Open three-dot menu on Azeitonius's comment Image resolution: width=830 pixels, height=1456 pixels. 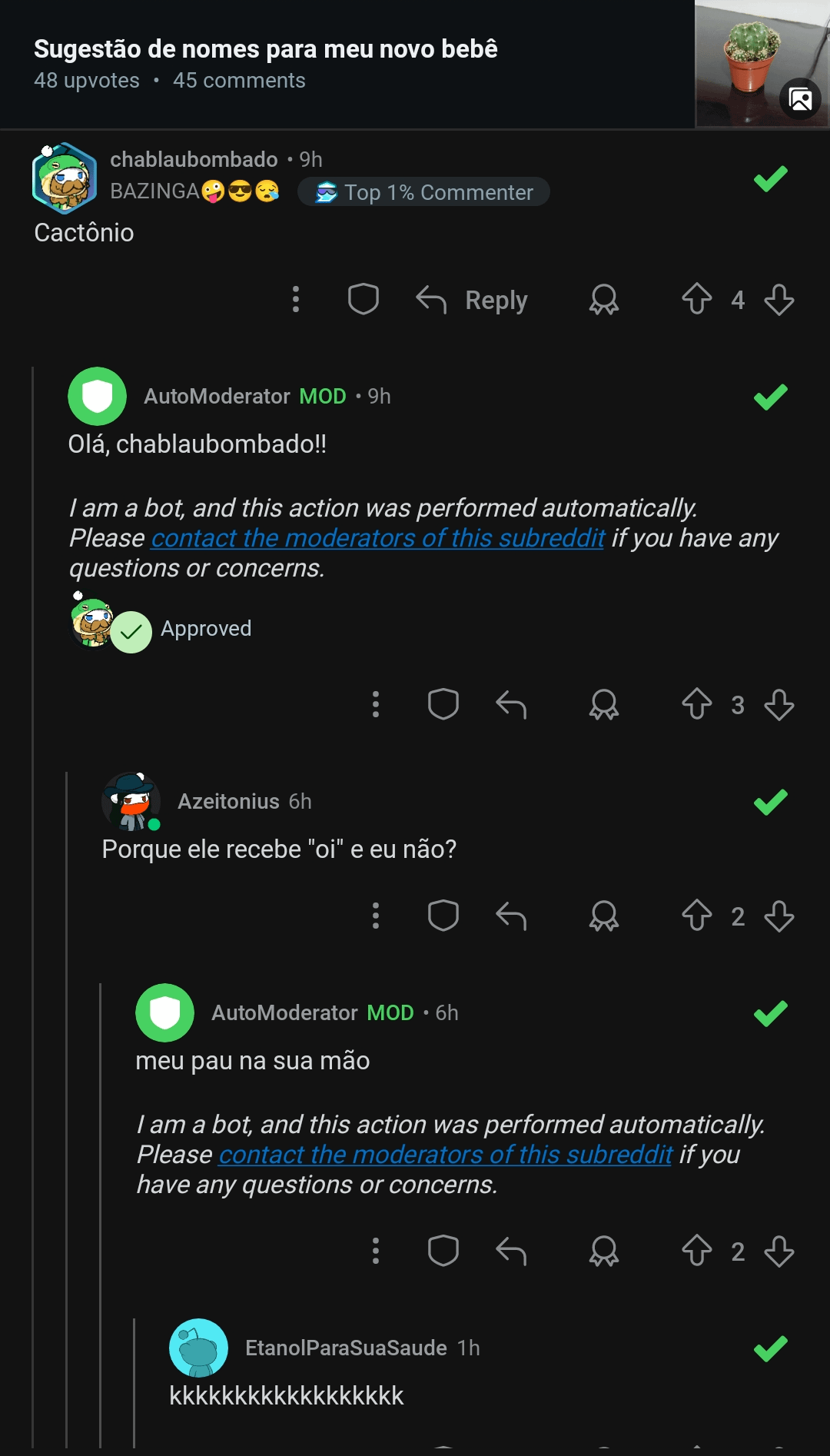(376, 916)
